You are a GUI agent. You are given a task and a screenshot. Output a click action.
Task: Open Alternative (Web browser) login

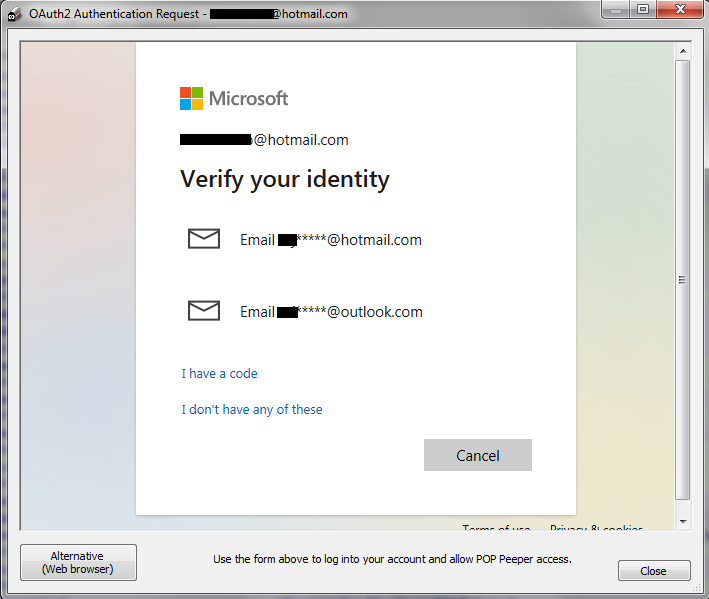(78, 562)
